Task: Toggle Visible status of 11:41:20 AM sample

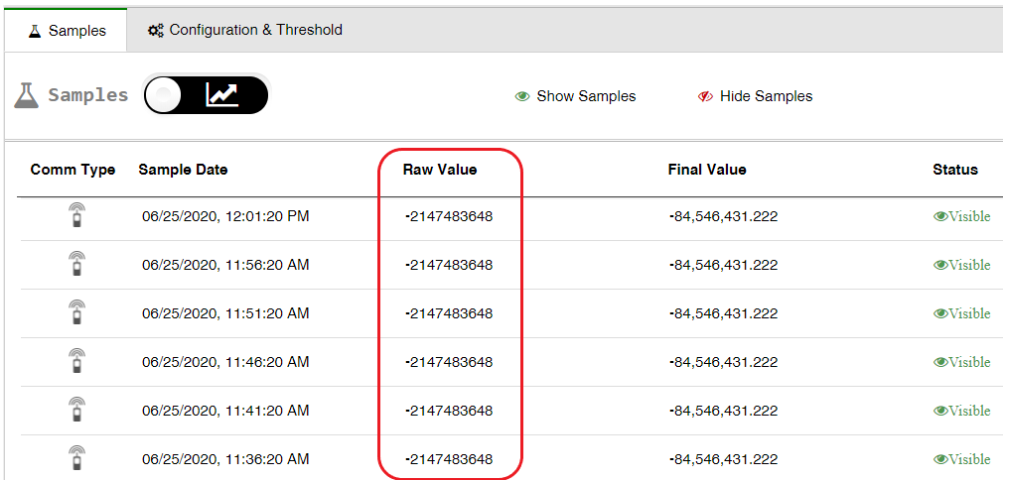Action: click(x=962, y=410)
